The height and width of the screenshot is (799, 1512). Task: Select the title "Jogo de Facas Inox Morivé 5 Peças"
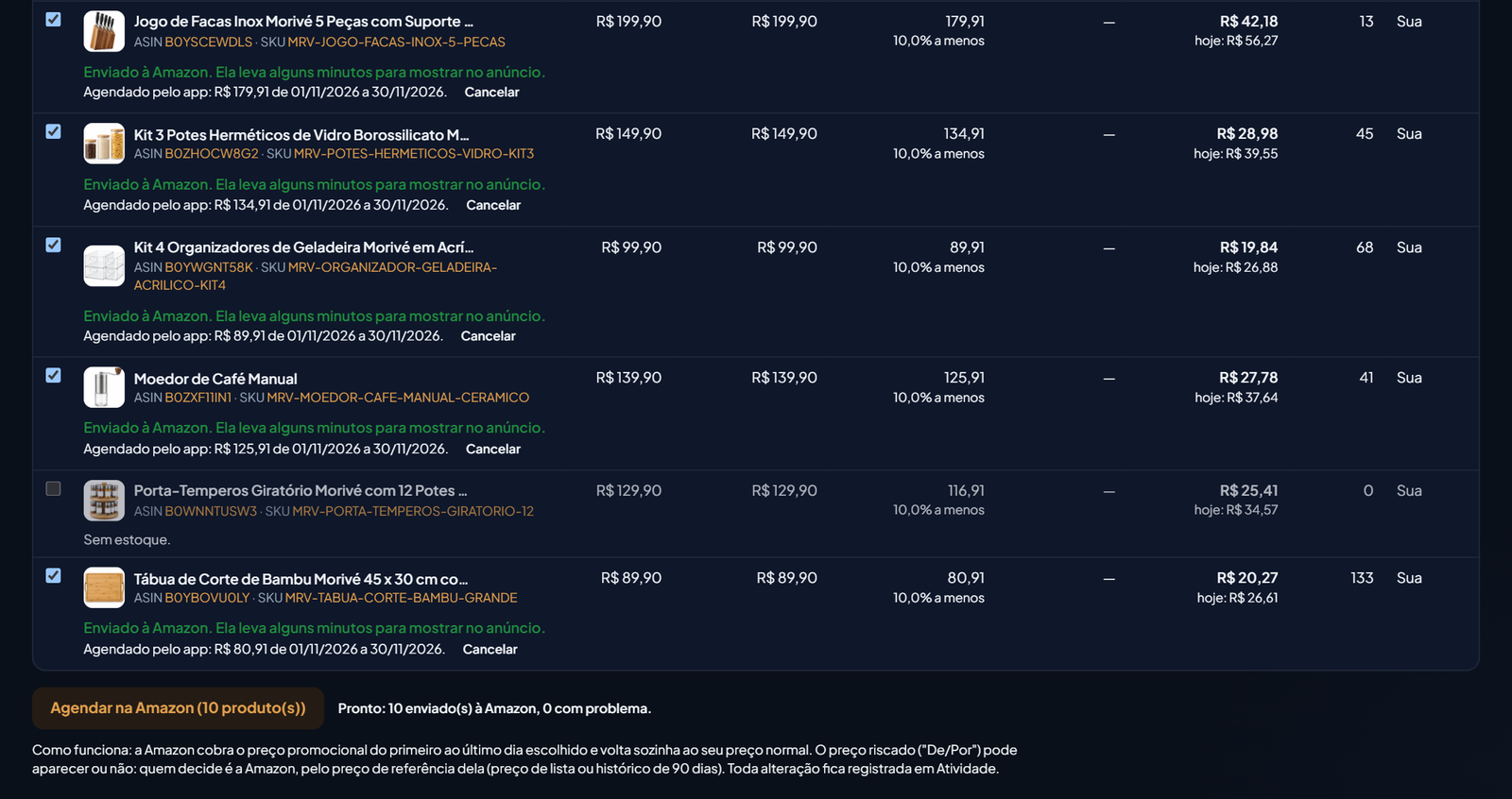(x=303, y=21)
